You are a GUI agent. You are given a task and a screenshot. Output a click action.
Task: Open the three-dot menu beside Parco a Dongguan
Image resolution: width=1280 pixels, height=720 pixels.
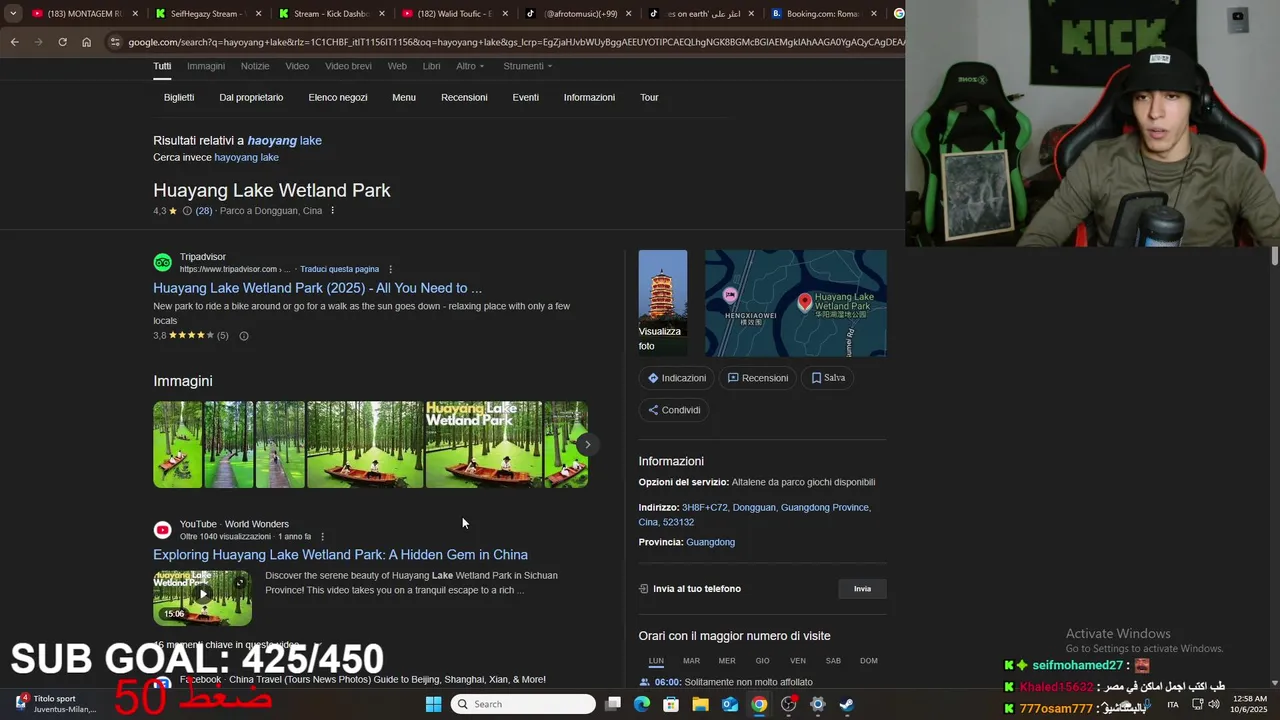(332, 211)
